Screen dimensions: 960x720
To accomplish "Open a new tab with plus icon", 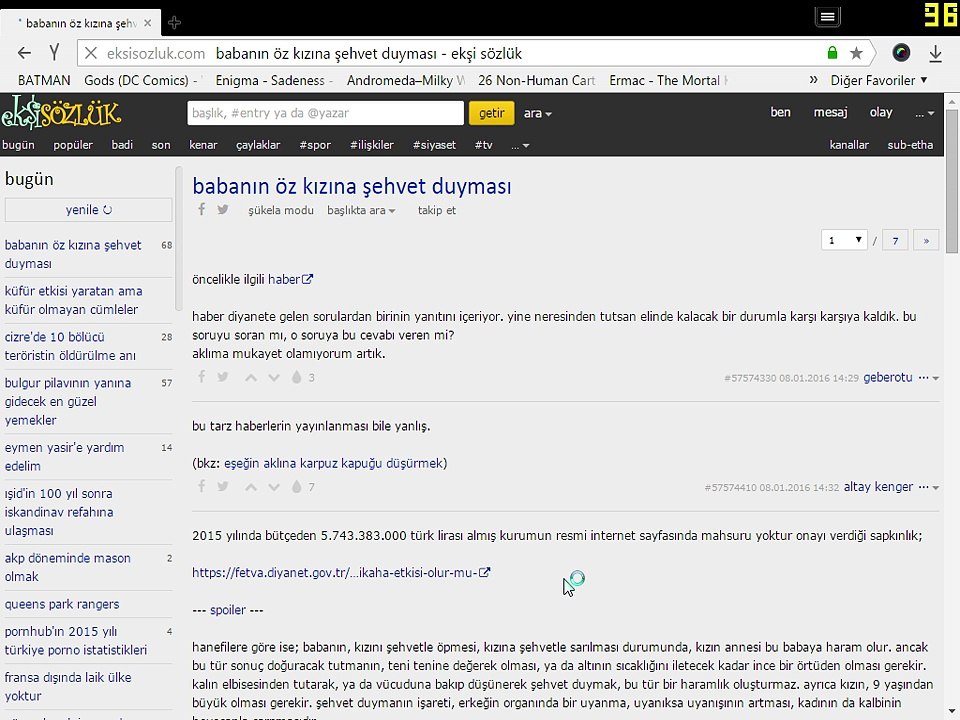I will (x=174, y=23).
